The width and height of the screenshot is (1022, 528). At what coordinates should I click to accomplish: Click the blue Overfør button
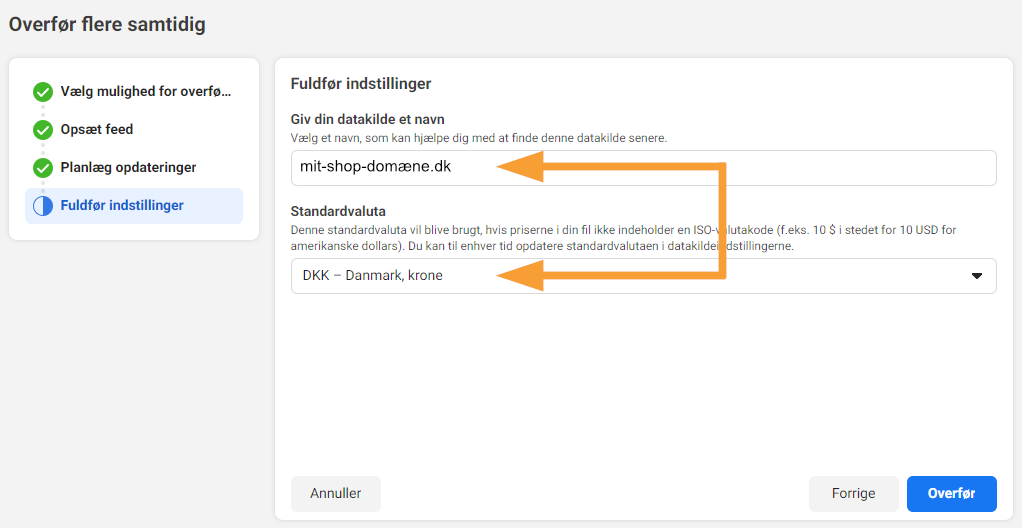952,493
